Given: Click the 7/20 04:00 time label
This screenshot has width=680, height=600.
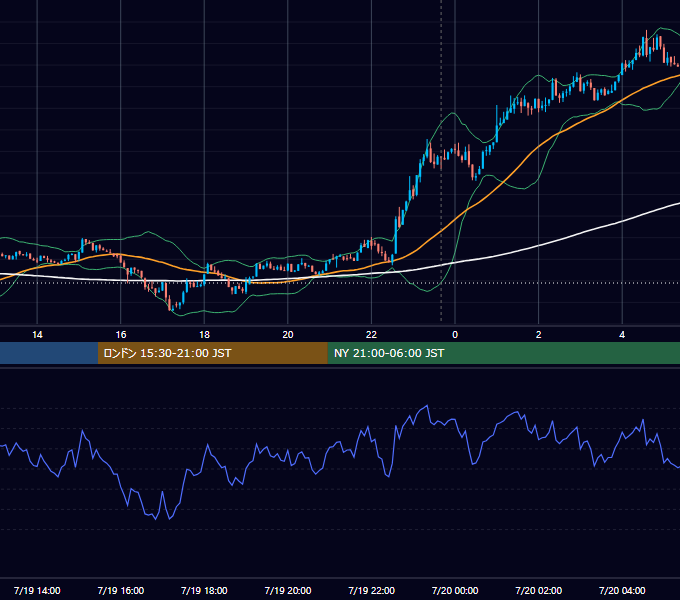Looking at the screenshot, I should pyautogui.click(x=622, y=590).
